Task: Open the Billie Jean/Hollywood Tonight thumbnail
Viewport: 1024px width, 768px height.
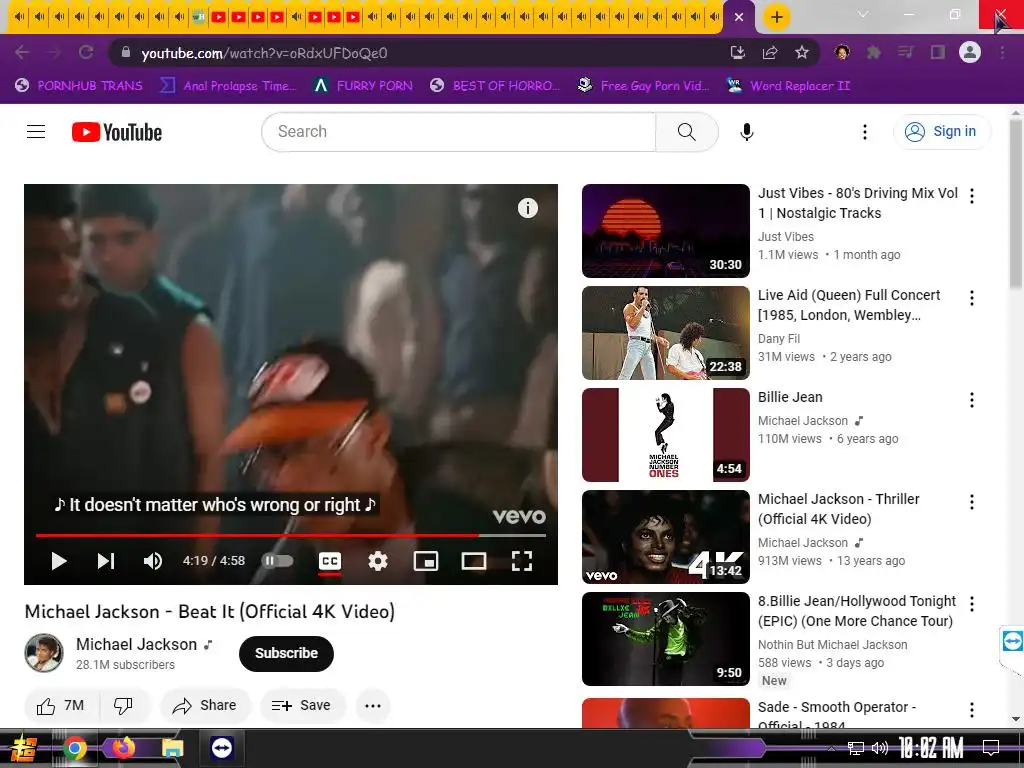Action: 665,639
